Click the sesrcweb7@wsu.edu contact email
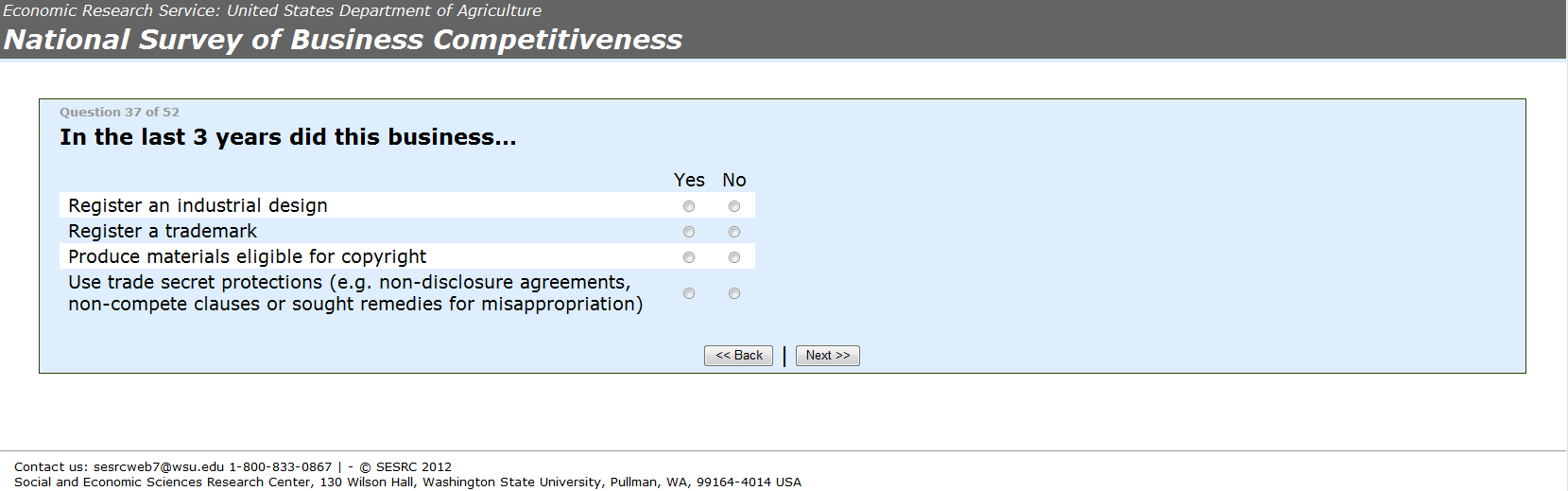This screenshot has width=1568, height=491. click(x=159, y=466)
